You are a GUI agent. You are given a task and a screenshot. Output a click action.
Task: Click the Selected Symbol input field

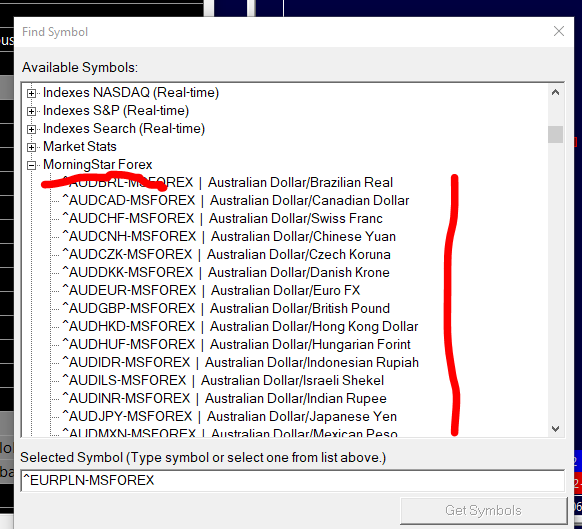coord(292,480)
